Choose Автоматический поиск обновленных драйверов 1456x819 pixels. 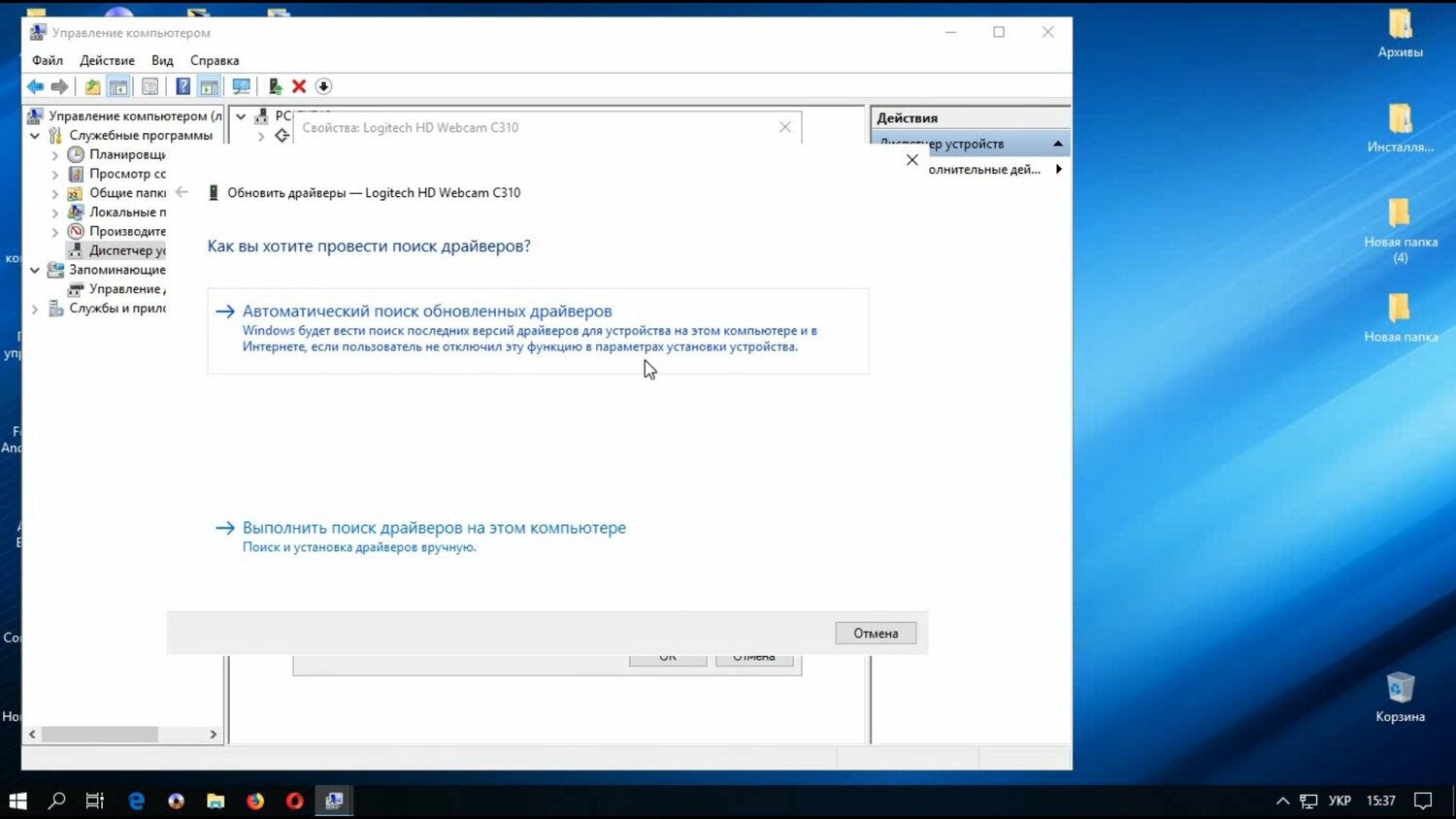coord(538,330)
